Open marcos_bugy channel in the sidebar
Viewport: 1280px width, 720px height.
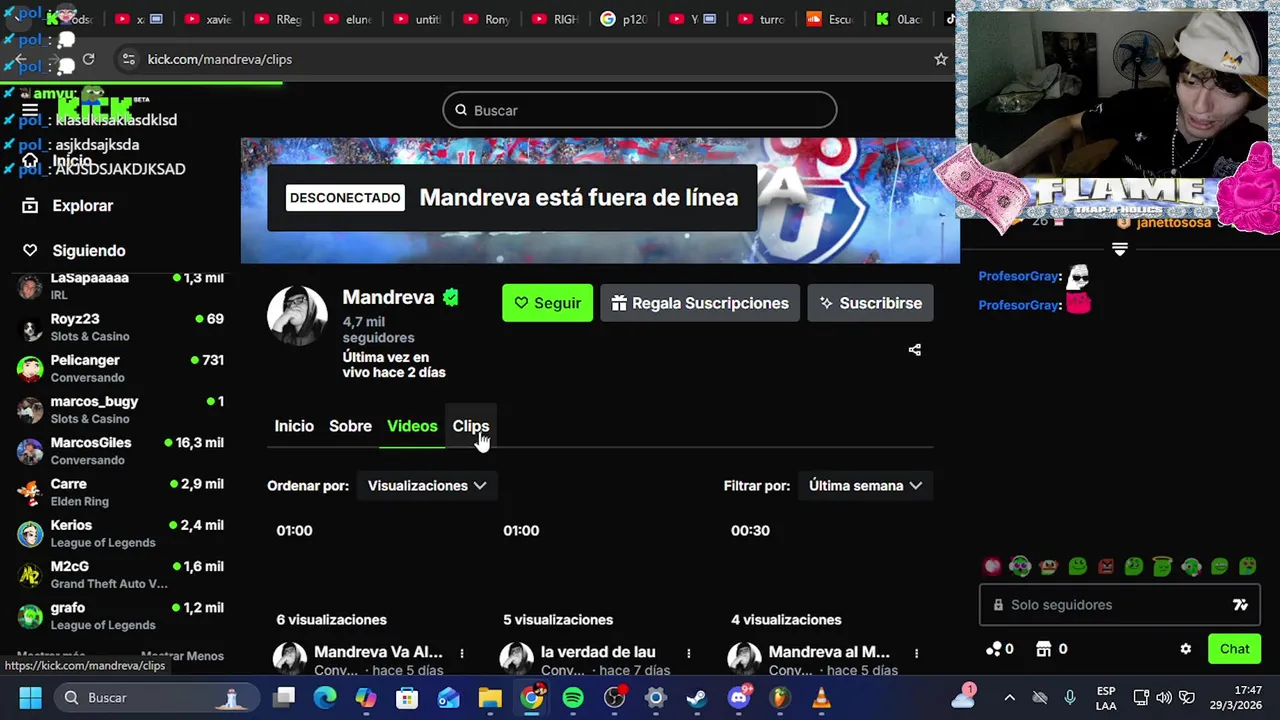point(120,409)
